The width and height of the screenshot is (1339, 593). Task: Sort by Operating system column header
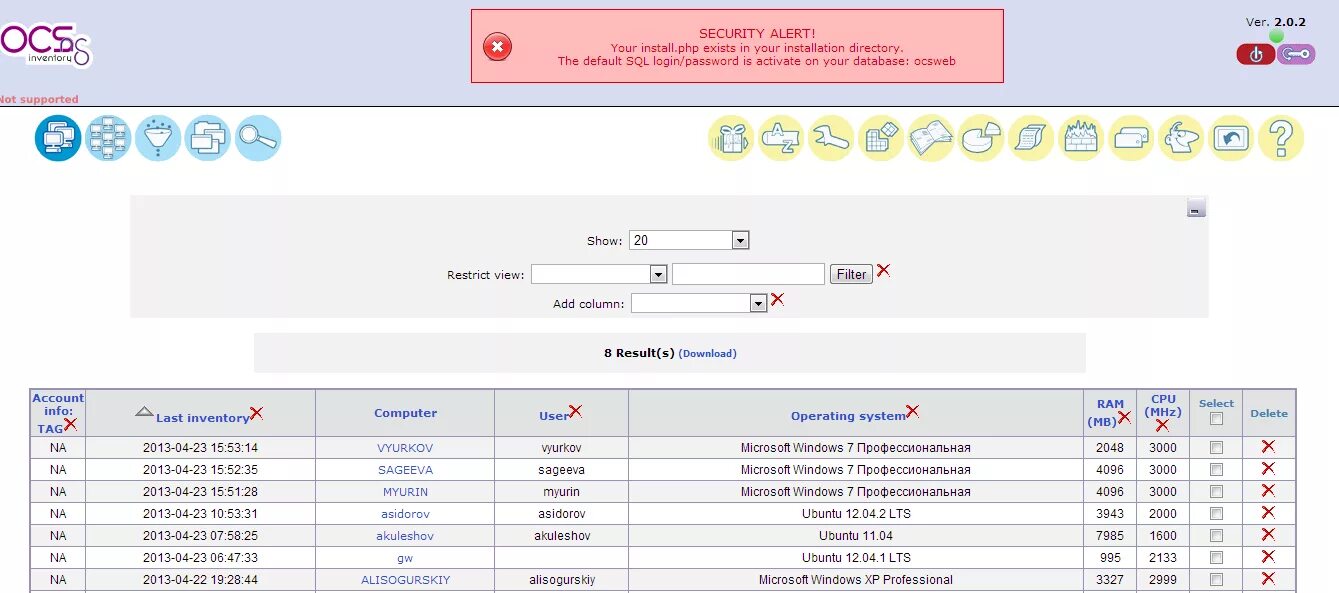(x=848, y=416)
